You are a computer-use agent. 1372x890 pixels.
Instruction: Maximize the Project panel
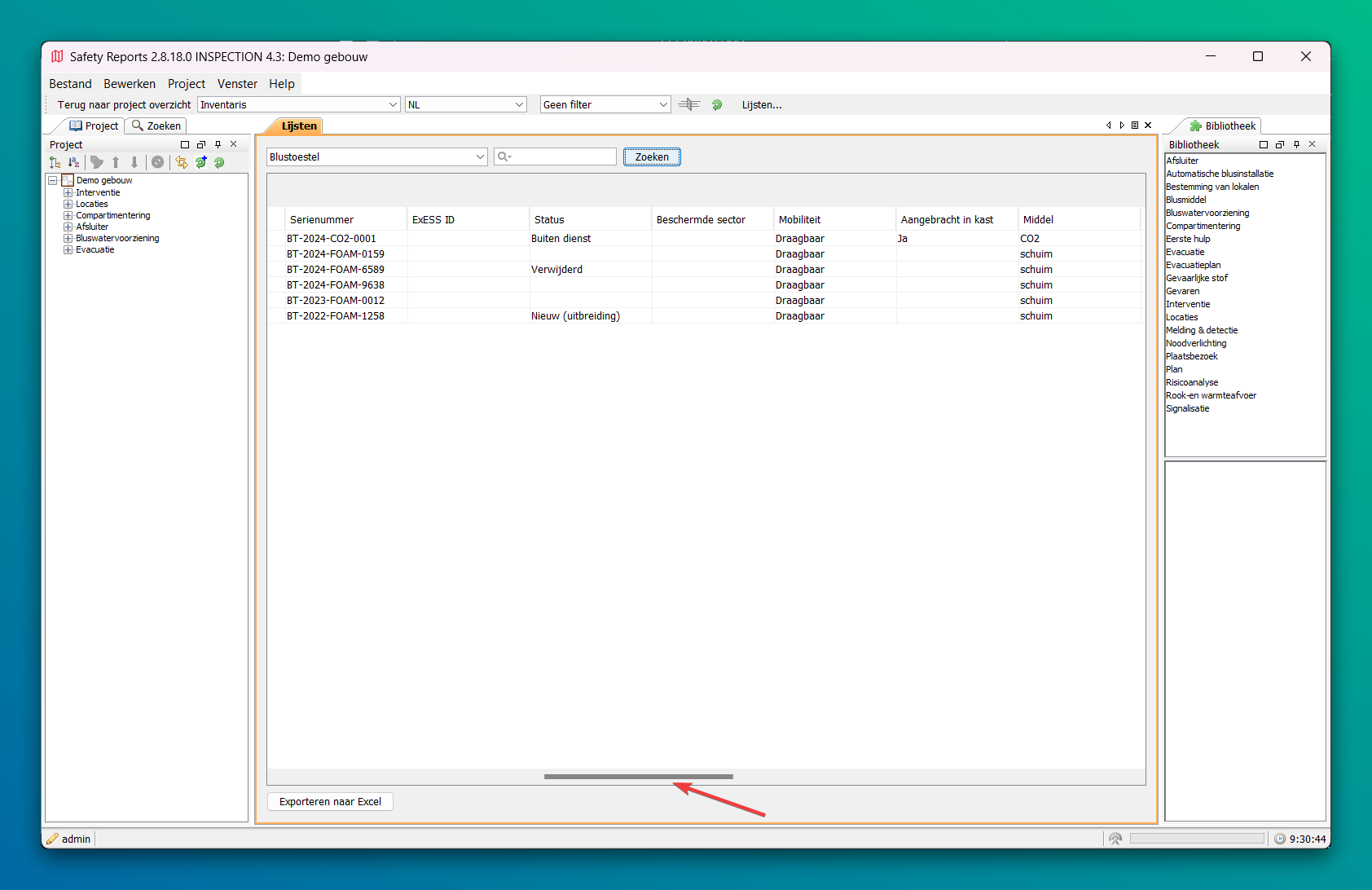185,144
